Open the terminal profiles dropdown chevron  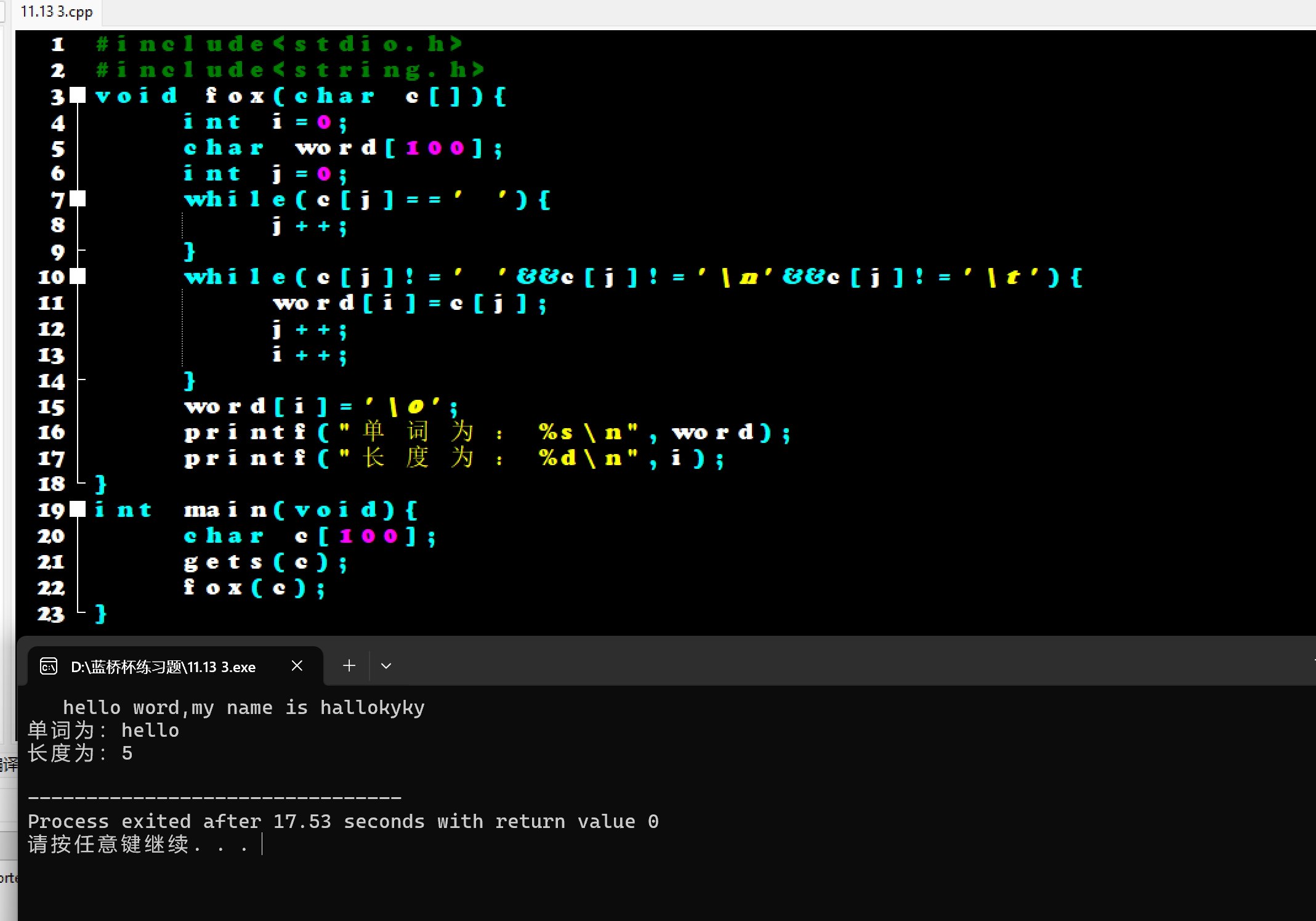pyautogui.click(x=386, y=666)
